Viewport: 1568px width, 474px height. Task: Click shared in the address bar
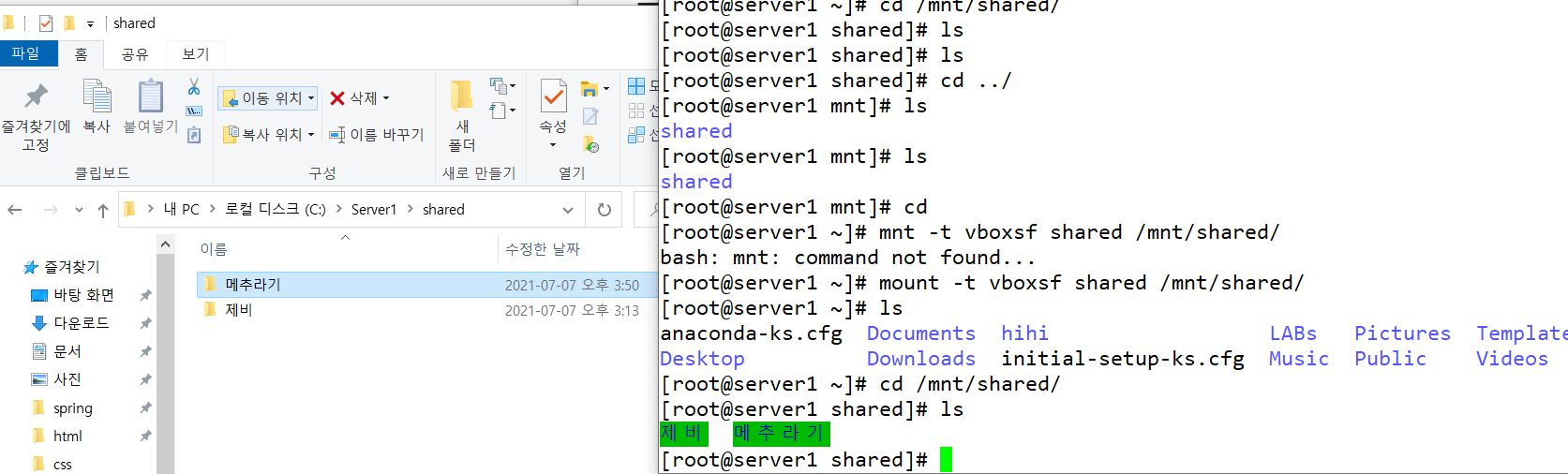pyautogui.click(x=443, y=209)
